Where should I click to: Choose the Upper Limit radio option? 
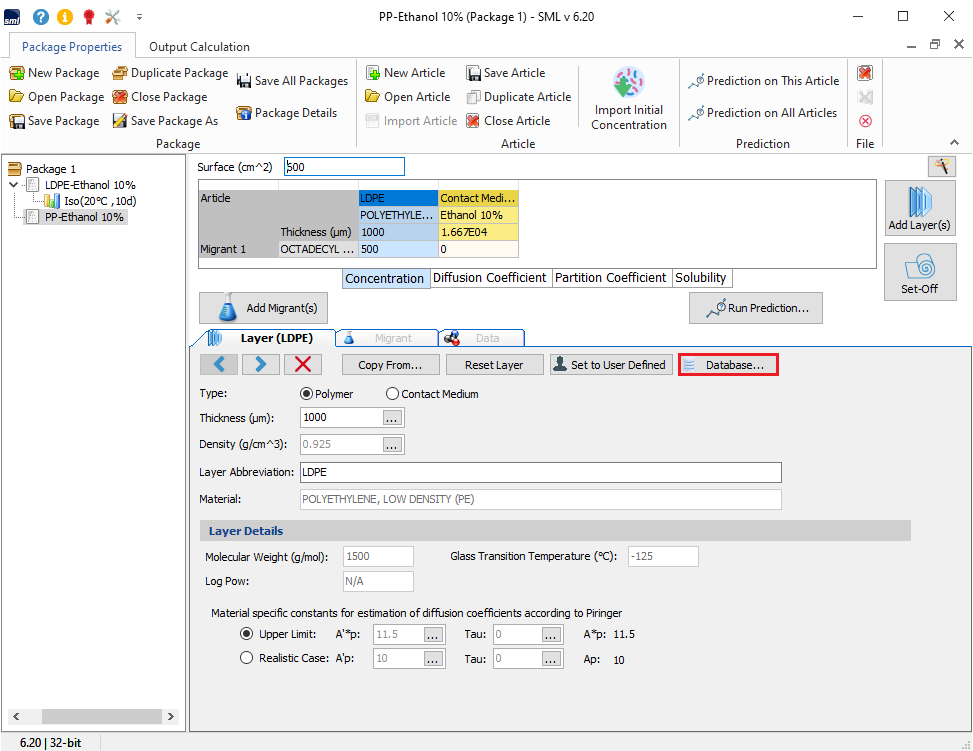[x=247, y=634]
